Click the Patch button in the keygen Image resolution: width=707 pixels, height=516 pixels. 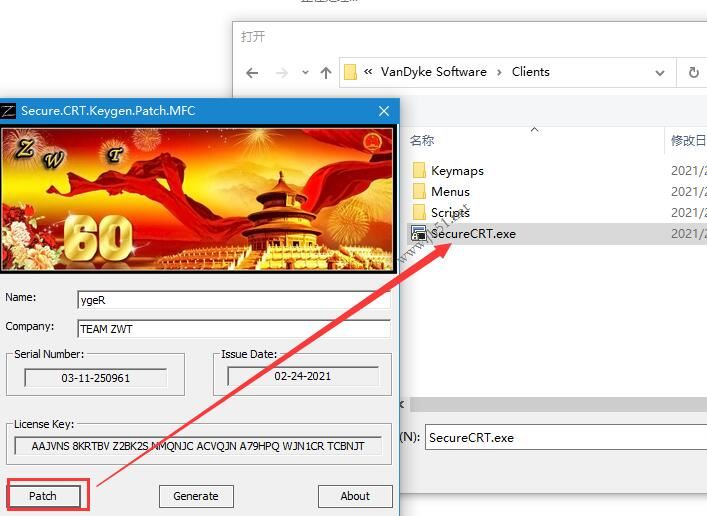[44, 496]
